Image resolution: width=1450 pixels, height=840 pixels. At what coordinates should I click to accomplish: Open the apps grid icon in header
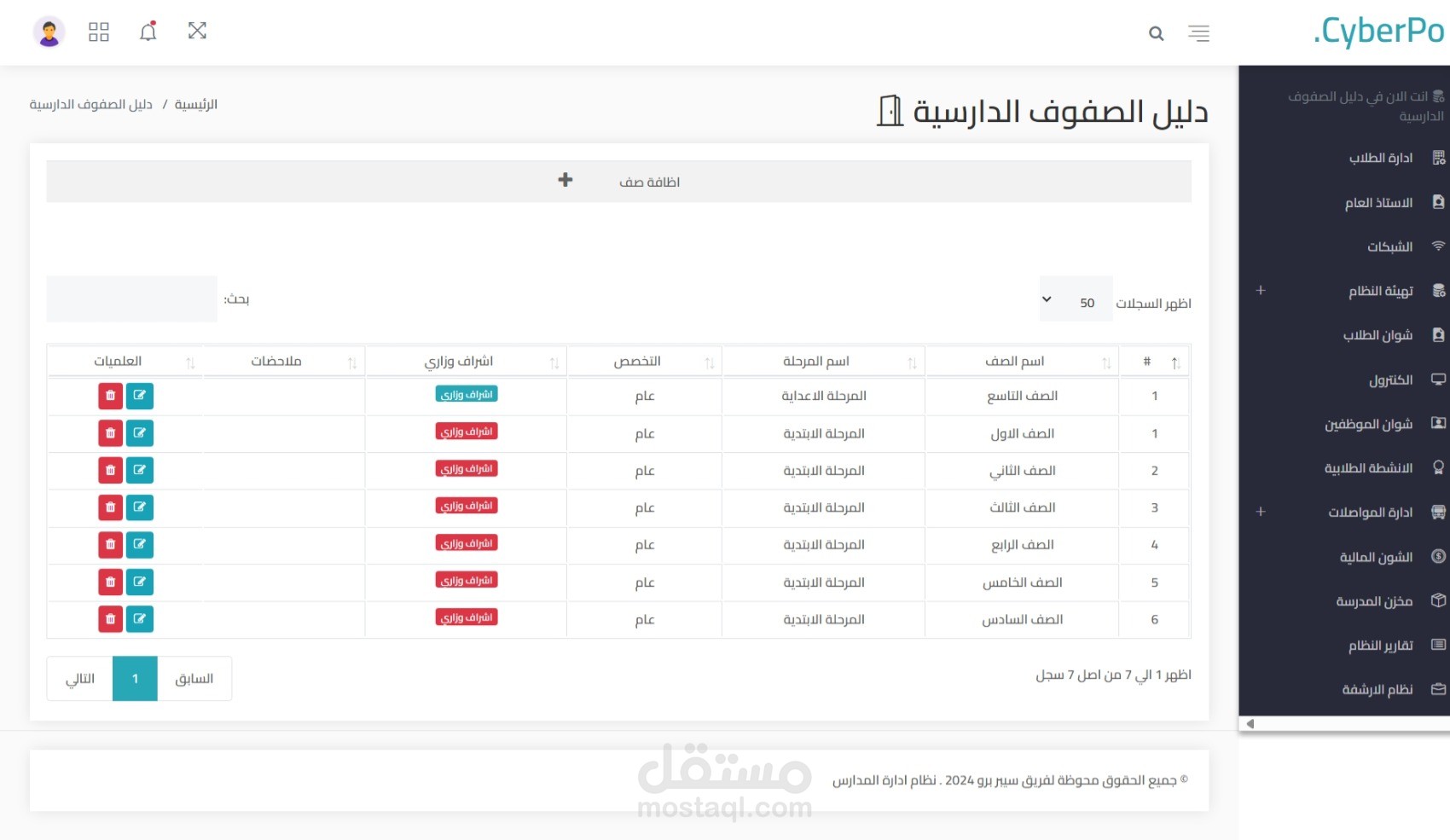tap(99, 32)
